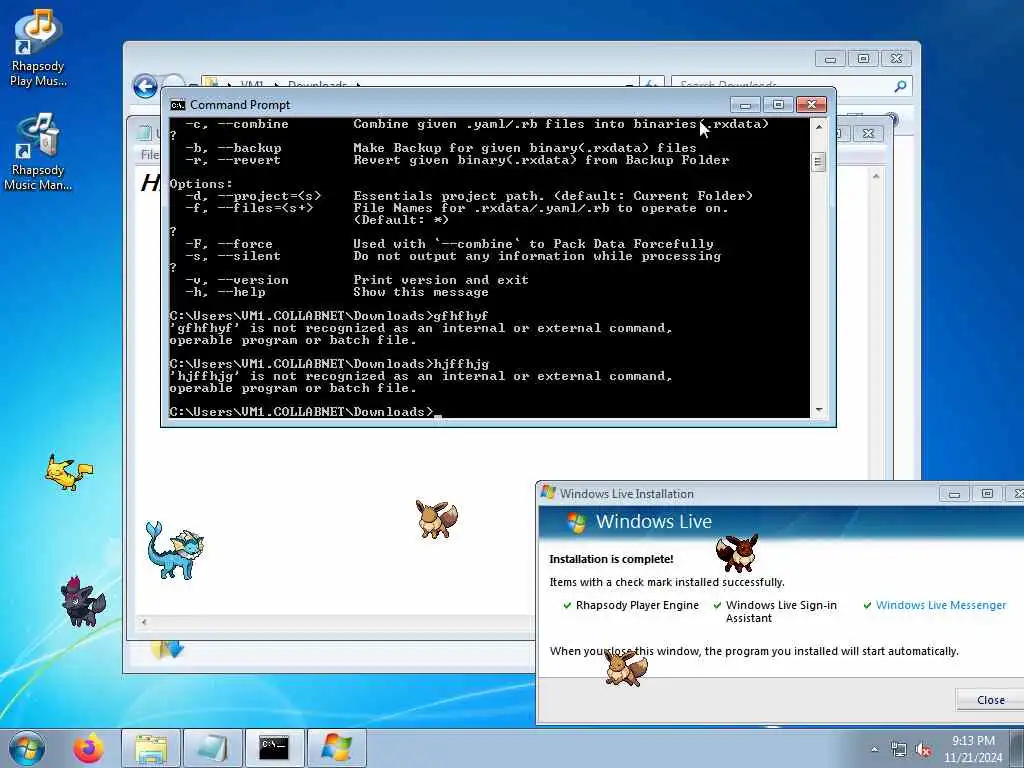Screen dimensions: 1024x768
Task: Open the clock and date in the taskbar
Action: 973,749
